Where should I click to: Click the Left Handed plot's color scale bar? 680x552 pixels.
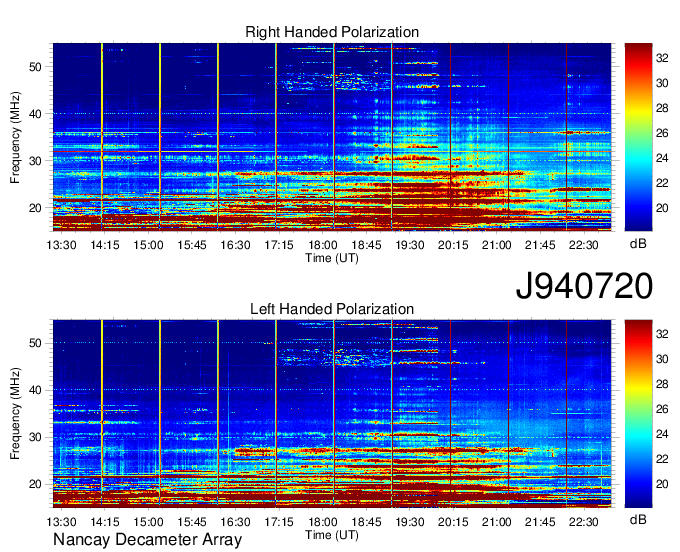638,414
